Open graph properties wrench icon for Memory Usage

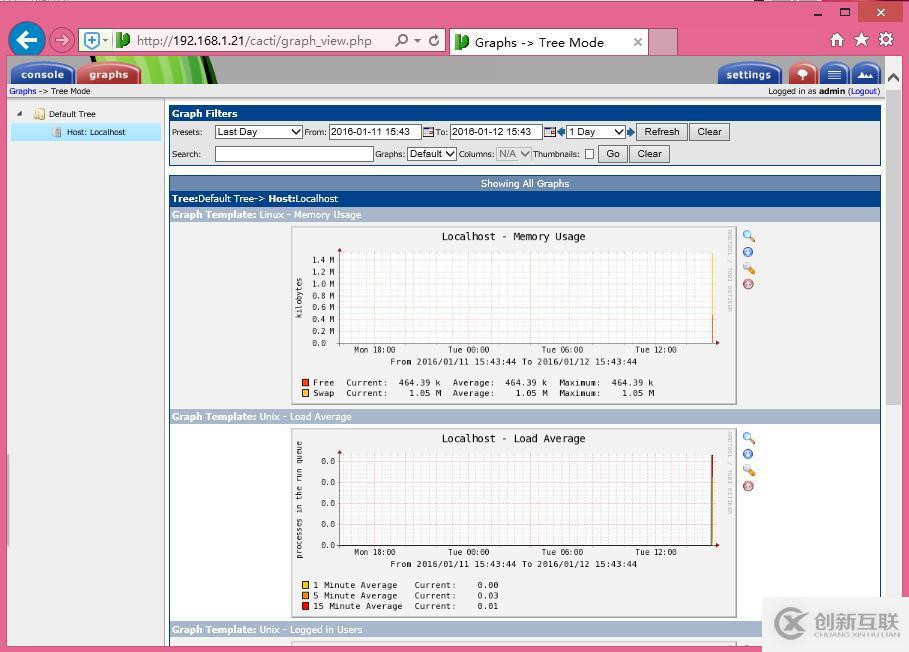(x=748, y=268)
